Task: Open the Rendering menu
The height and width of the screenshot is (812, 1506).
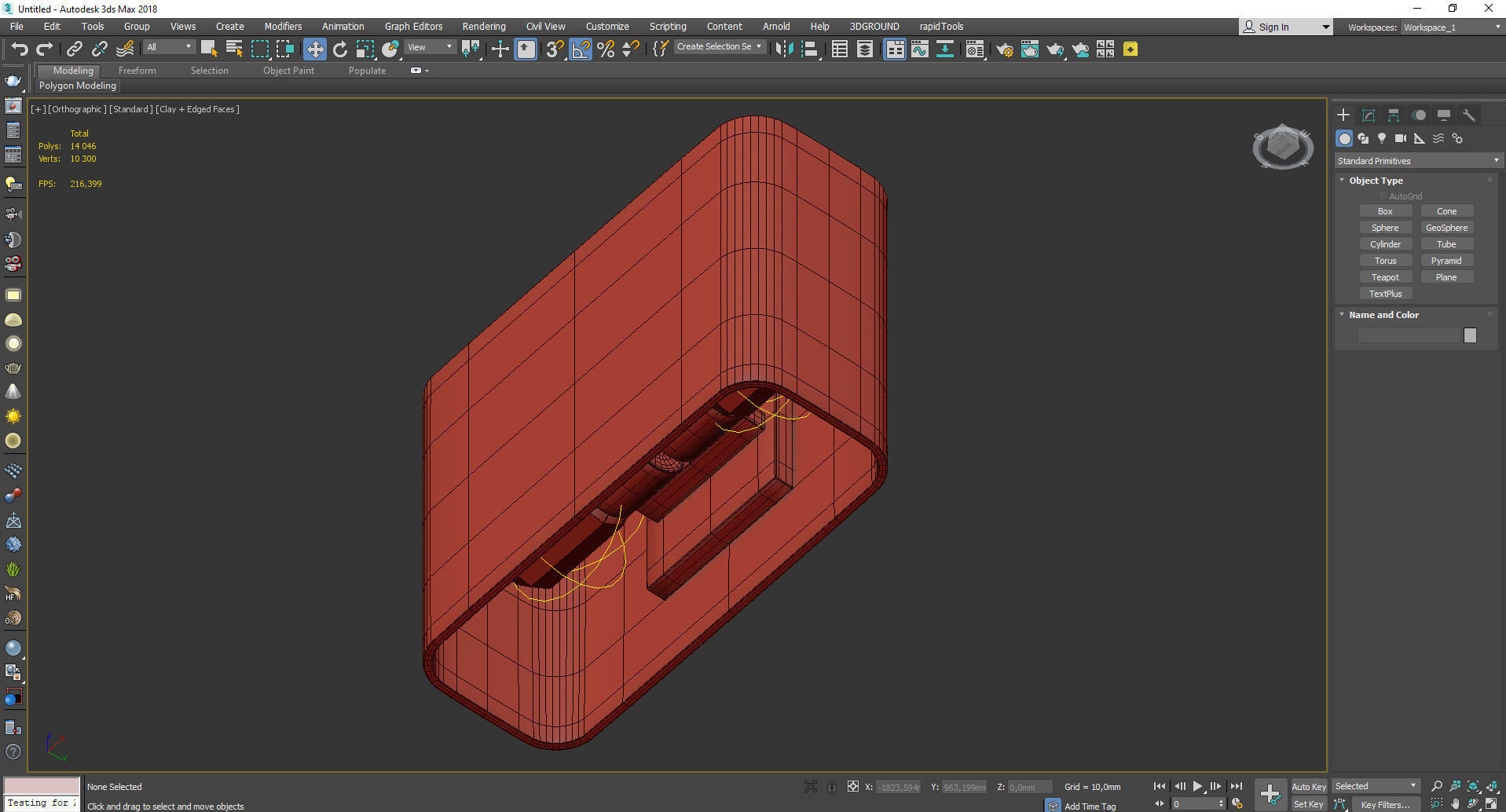Action: 484,27
